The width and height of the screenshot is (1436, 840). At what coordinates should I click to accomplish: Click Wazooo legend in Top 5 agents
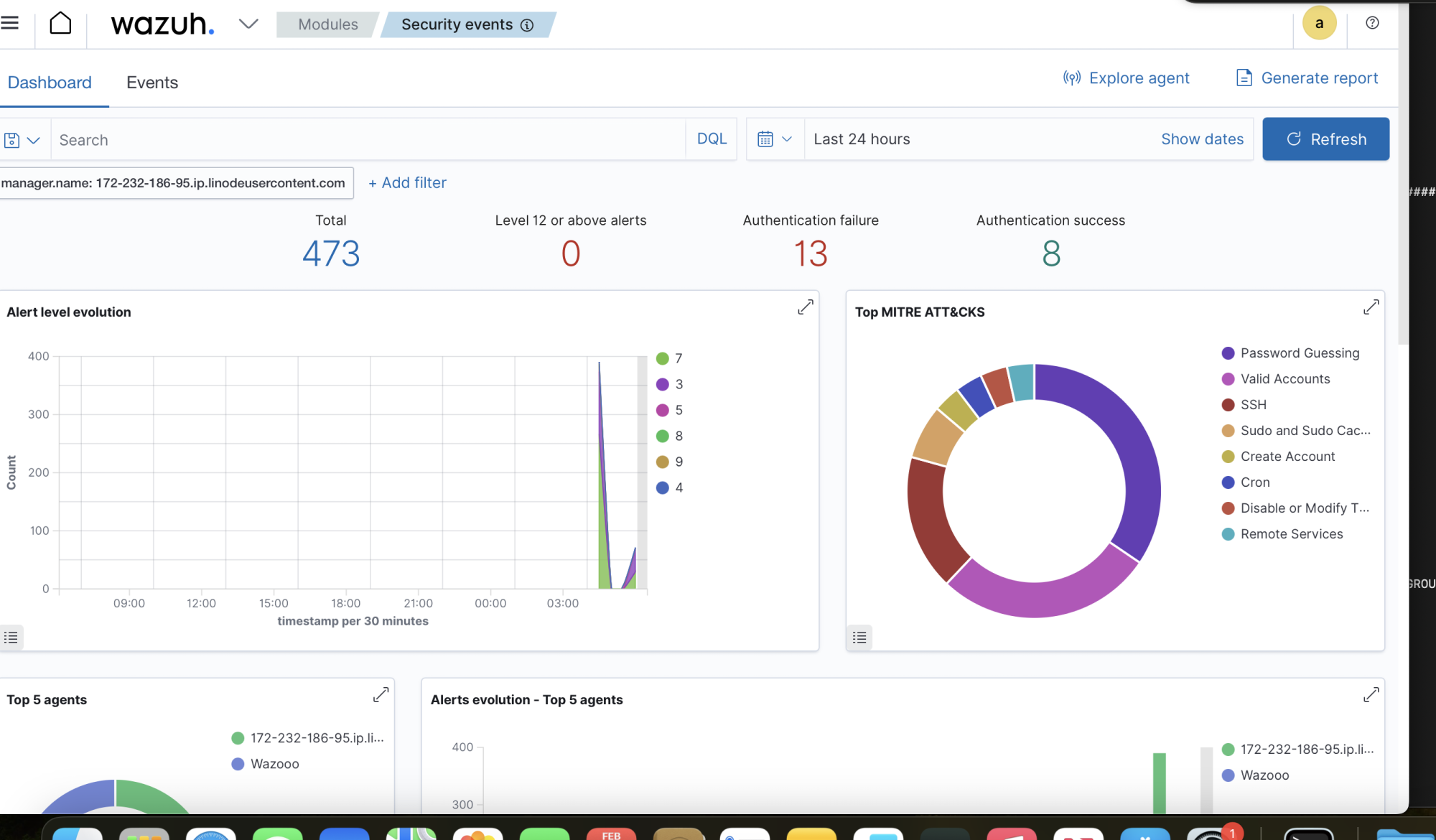[x=266, y=764]
